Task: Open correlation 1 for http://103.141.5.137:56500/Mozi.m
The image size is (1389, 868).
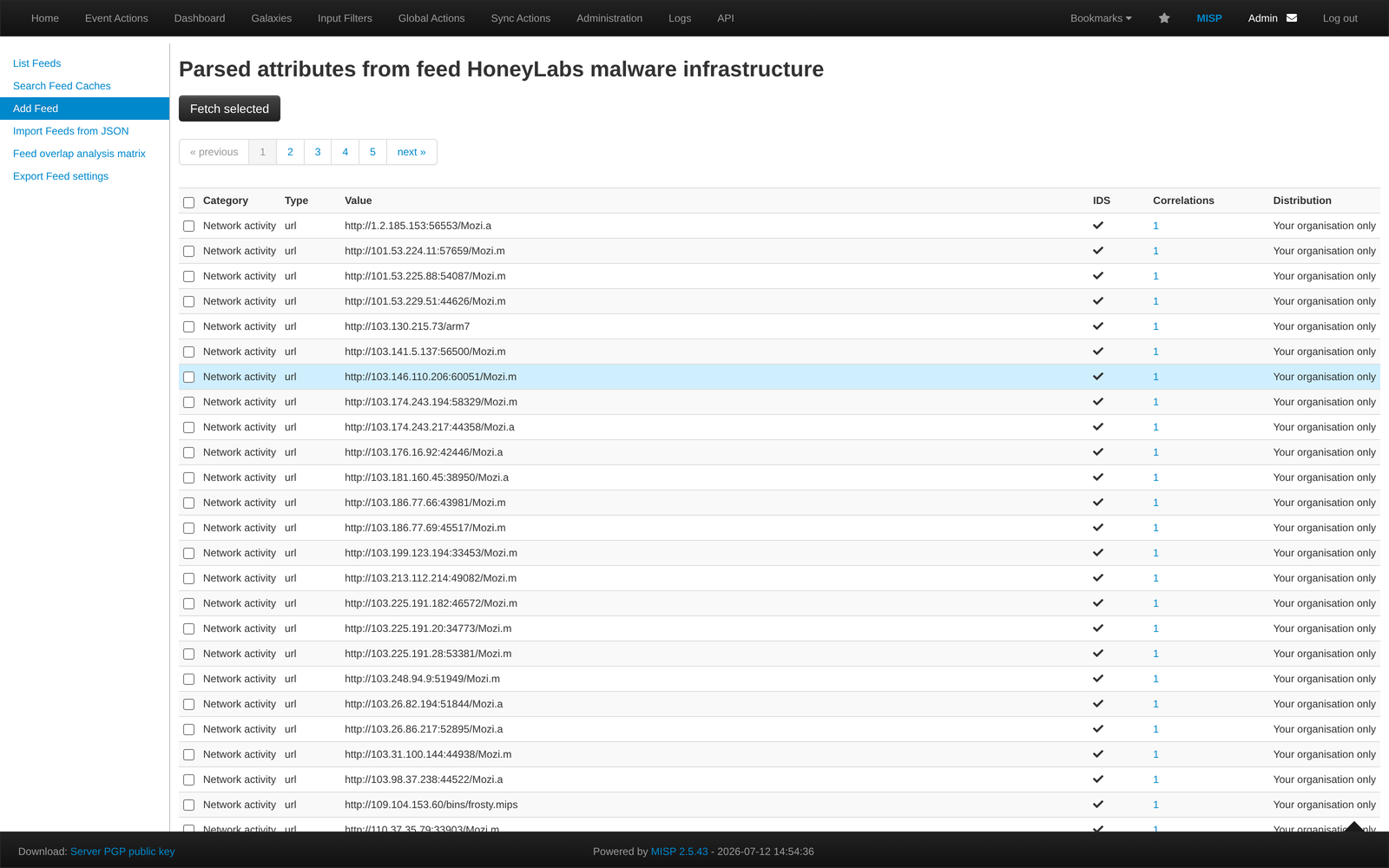Action: pyautogui.click(x=1155, y=352)
